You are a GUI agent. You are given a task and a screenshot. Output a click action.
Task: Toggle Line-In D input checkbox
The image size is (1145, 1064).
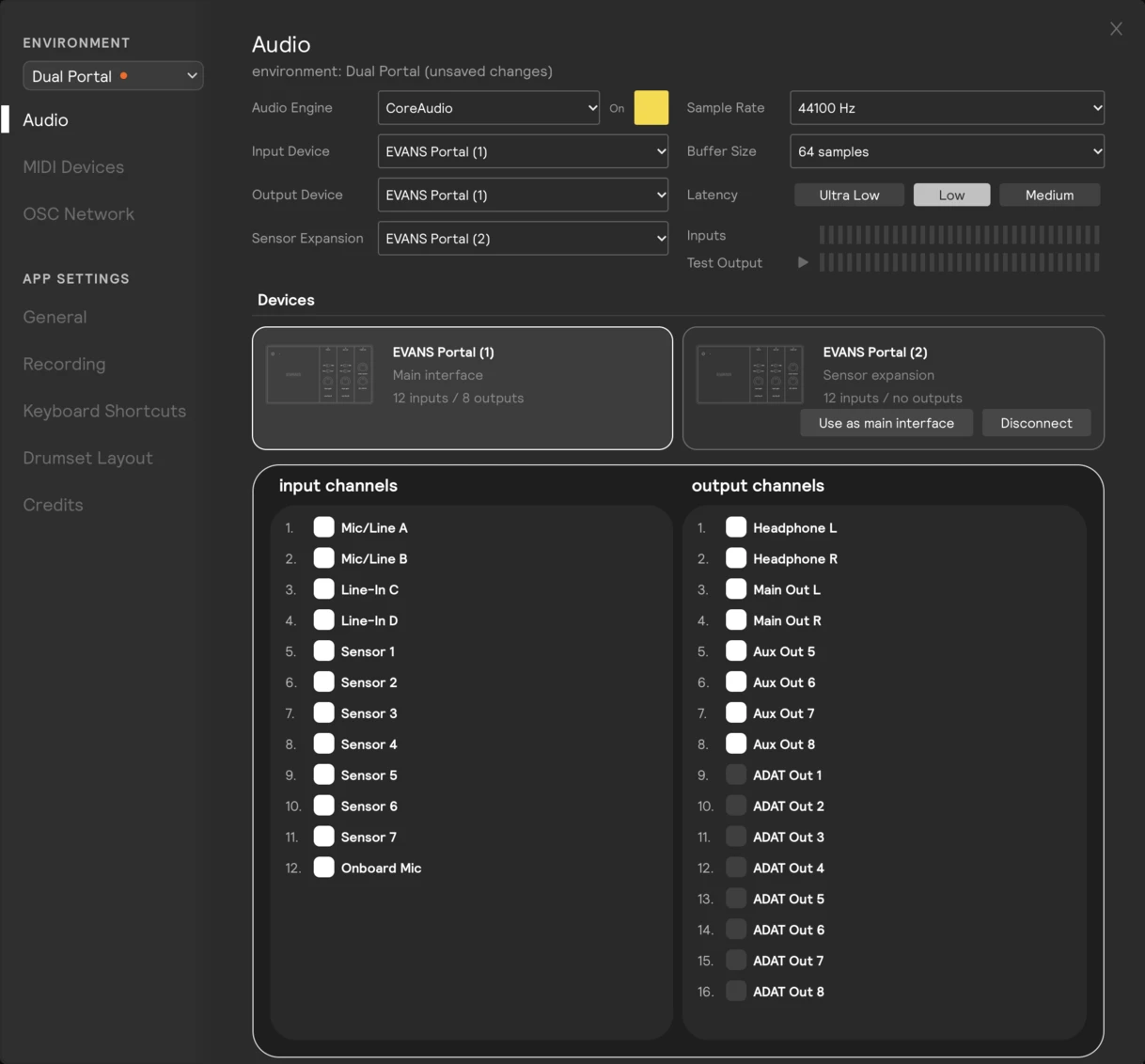pos(323,620)
